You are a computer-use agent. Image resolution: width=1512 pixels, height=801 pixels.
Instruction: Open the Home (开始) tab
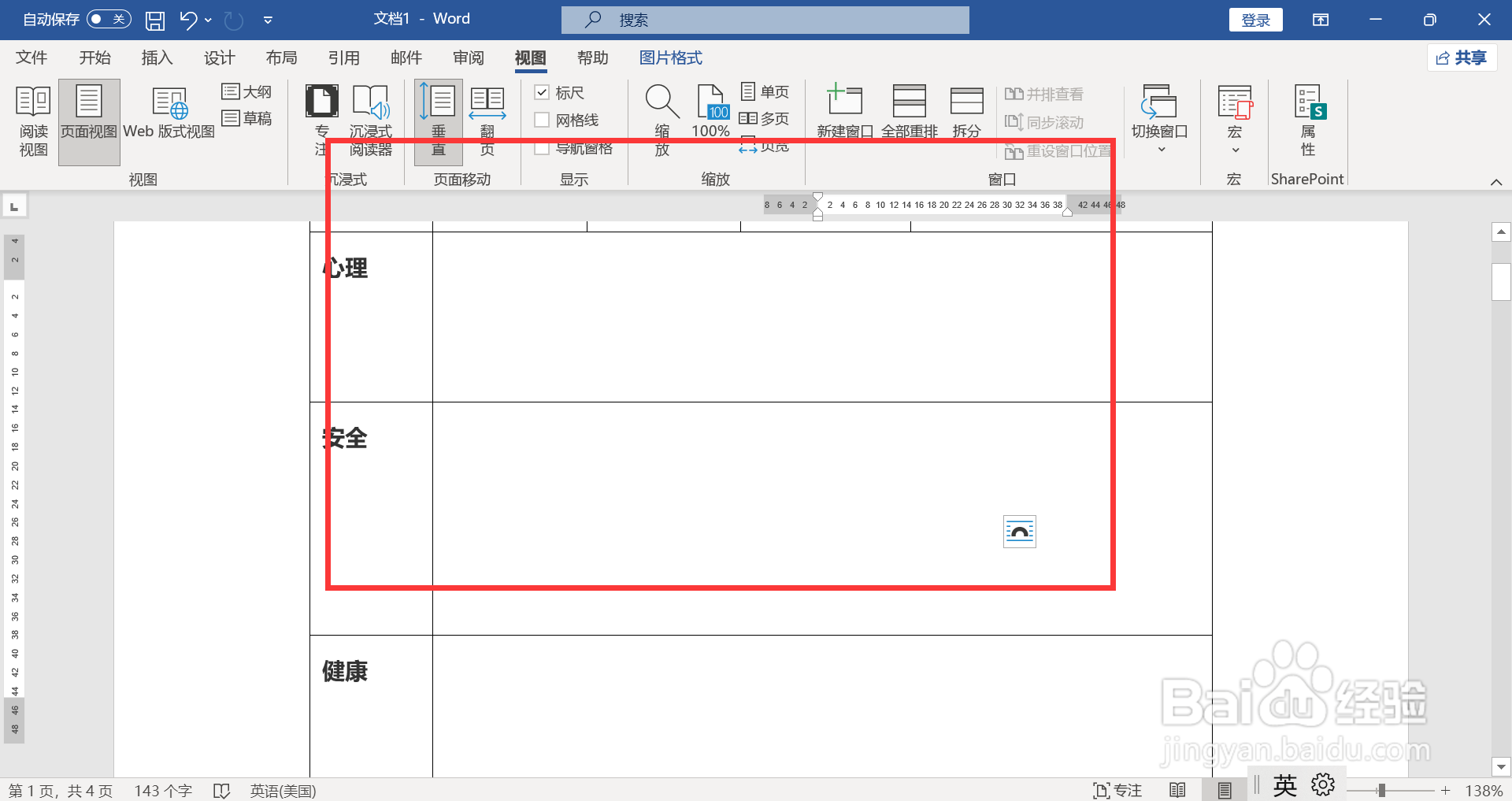[x=94, y=57]
